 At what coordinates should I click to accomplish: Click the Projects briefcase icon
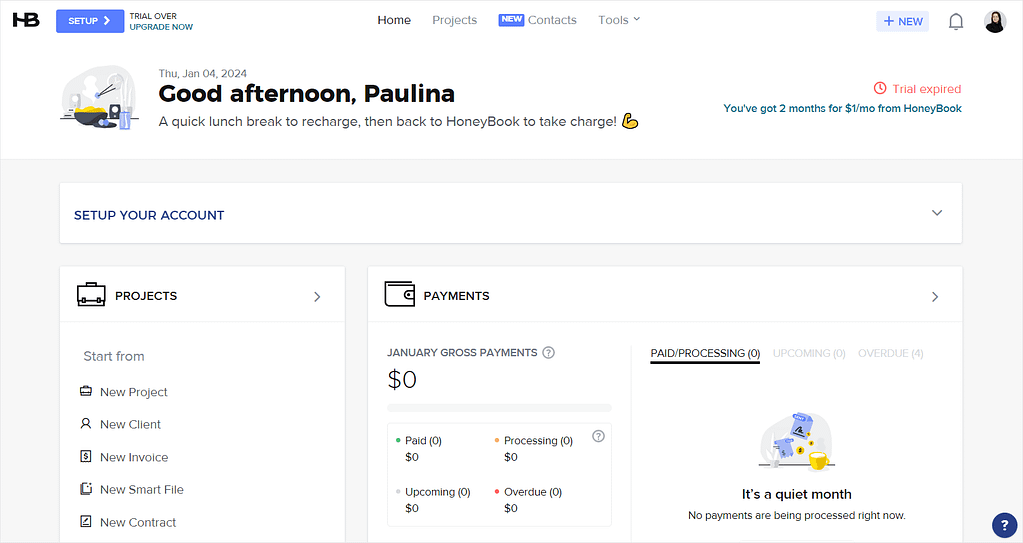(91, 295)
